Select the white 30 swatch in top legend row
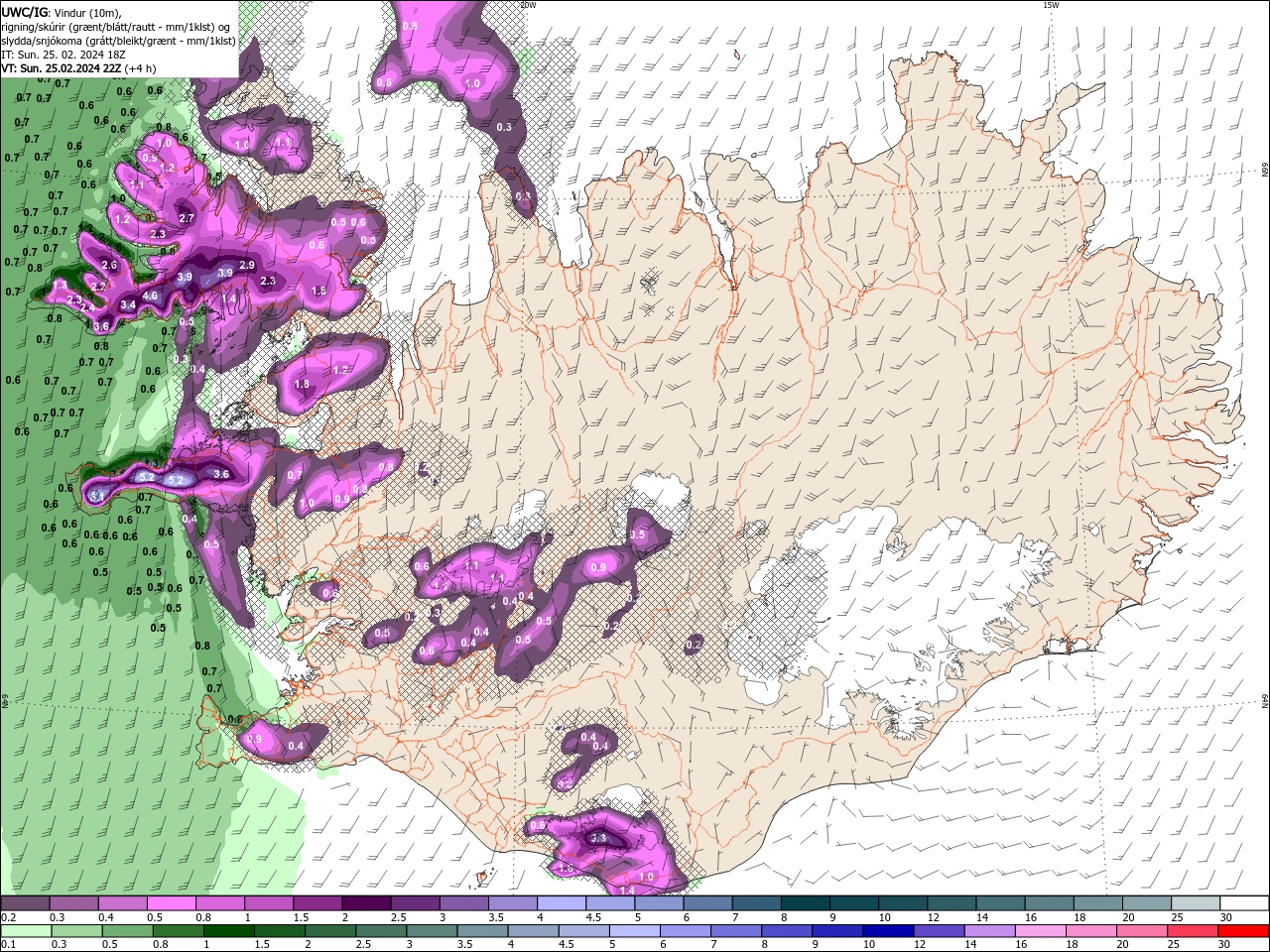 coord(1244,903)
